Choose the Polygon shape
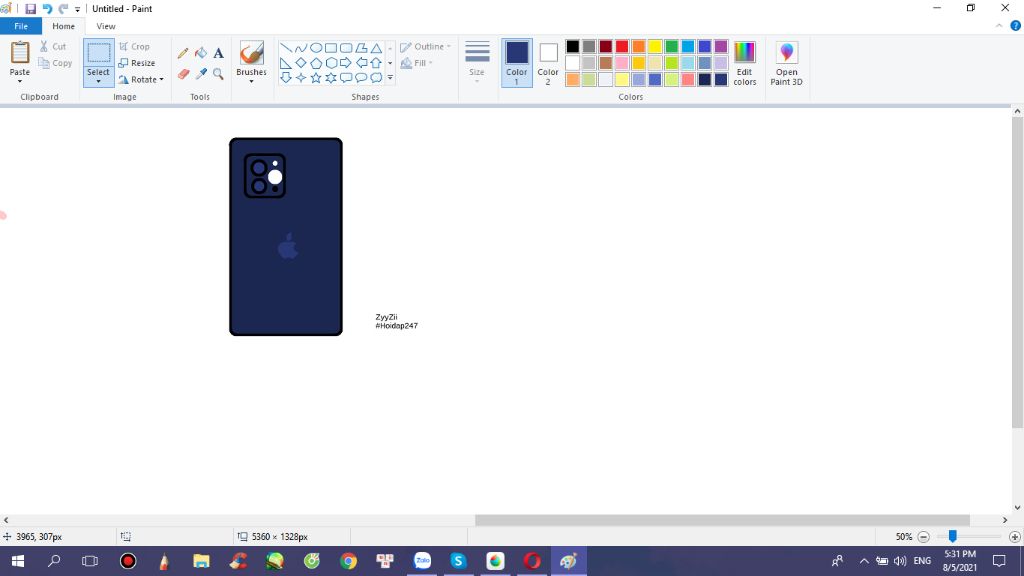Viewport: 1024px width, 576px height. tap(361, 48)
